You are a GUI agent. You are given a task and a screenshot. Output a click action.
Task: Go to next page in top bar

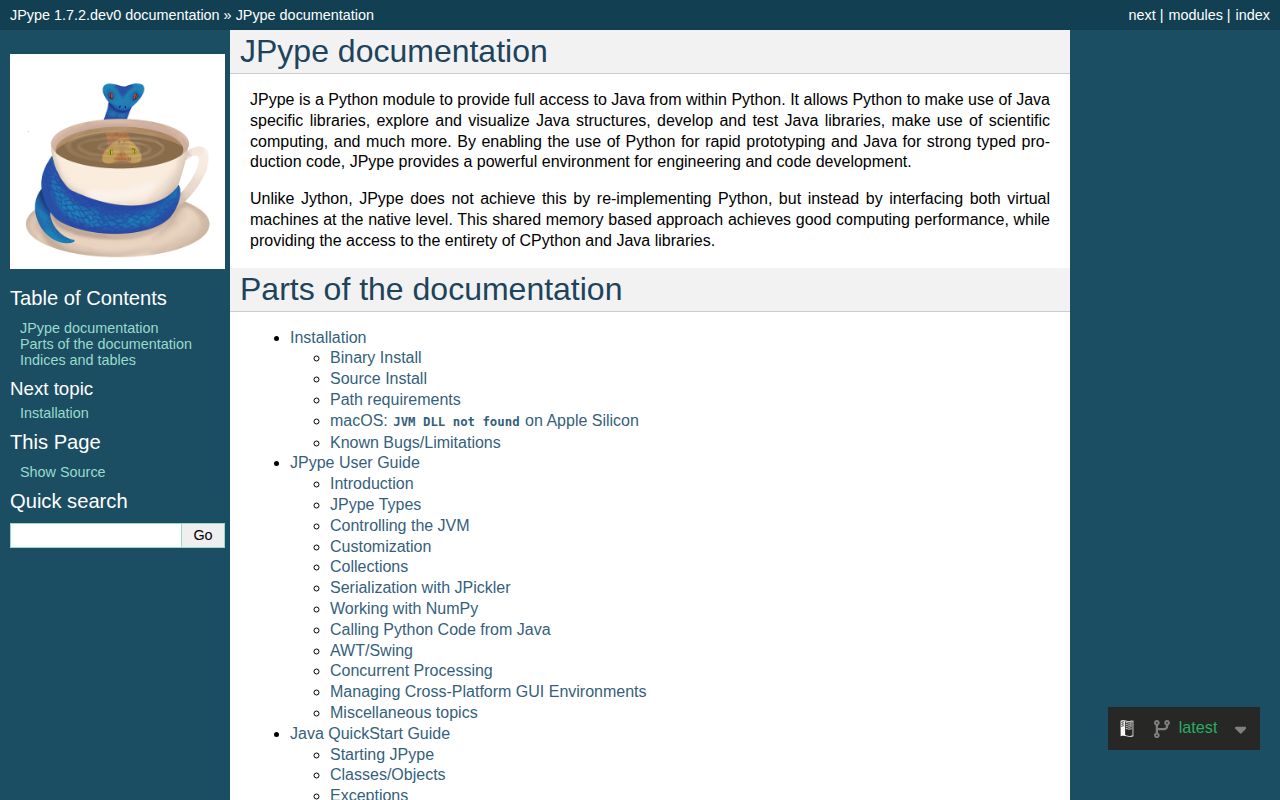pyautogui.click(x=1142, y=15)
